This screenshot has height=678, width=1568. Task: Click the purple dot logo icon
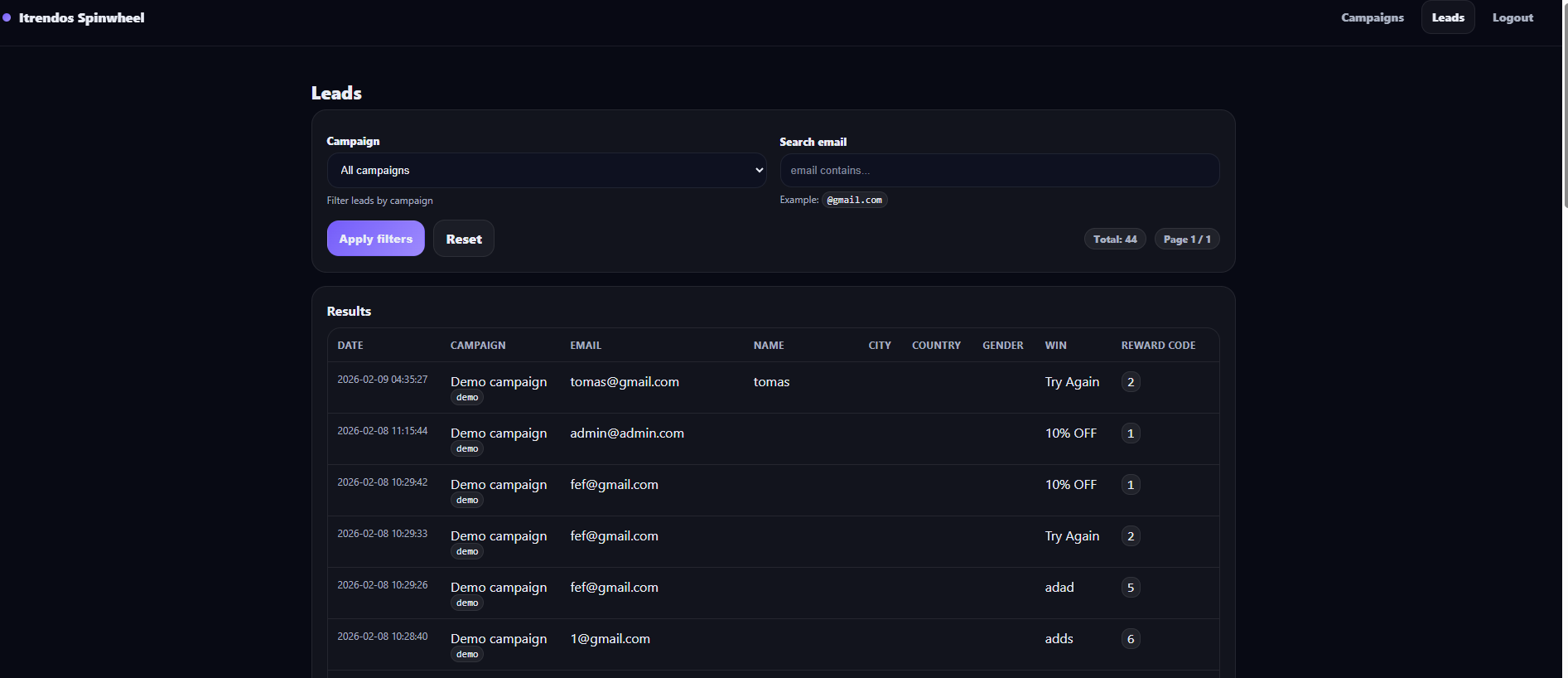pos(7,17)
